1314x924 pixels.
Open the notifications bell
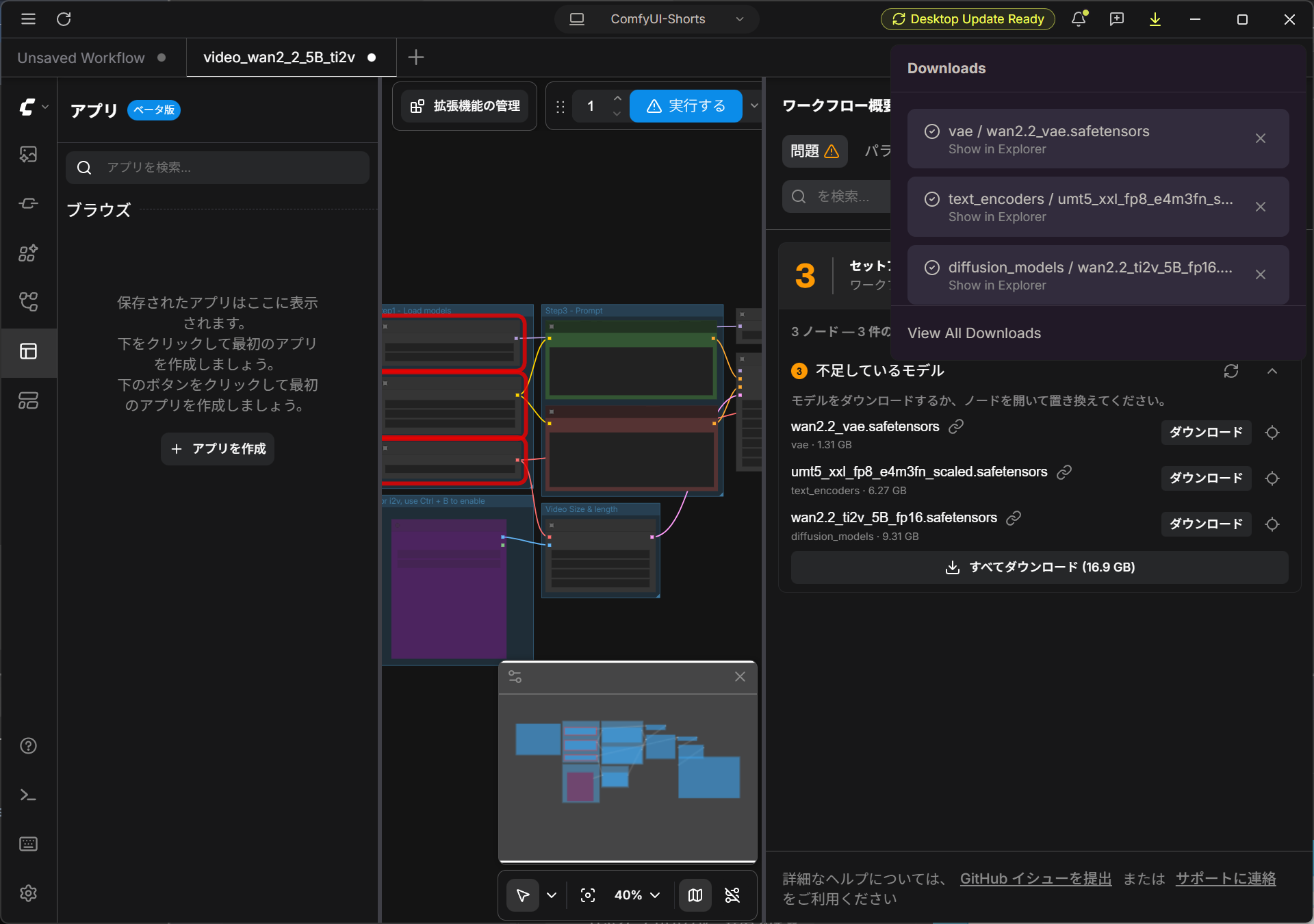pyautogui.click(x=1079, y=19)
